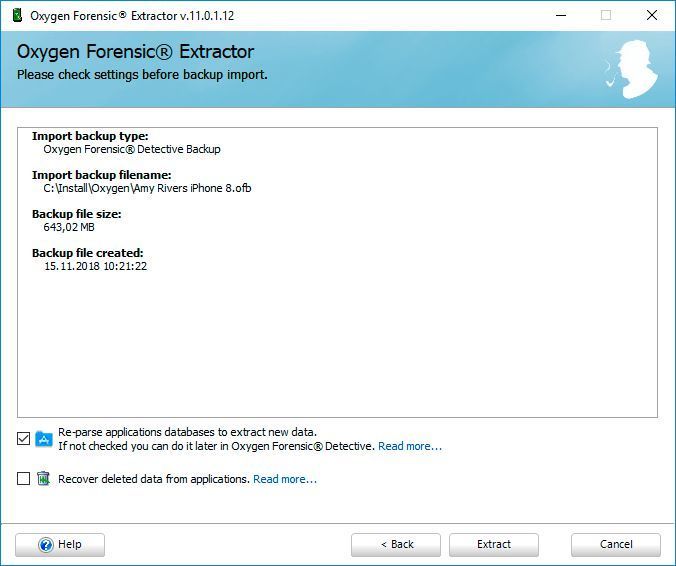676x566 pixels.
Task: Click the Backup file created label
Action: click(x=88, y=253)
